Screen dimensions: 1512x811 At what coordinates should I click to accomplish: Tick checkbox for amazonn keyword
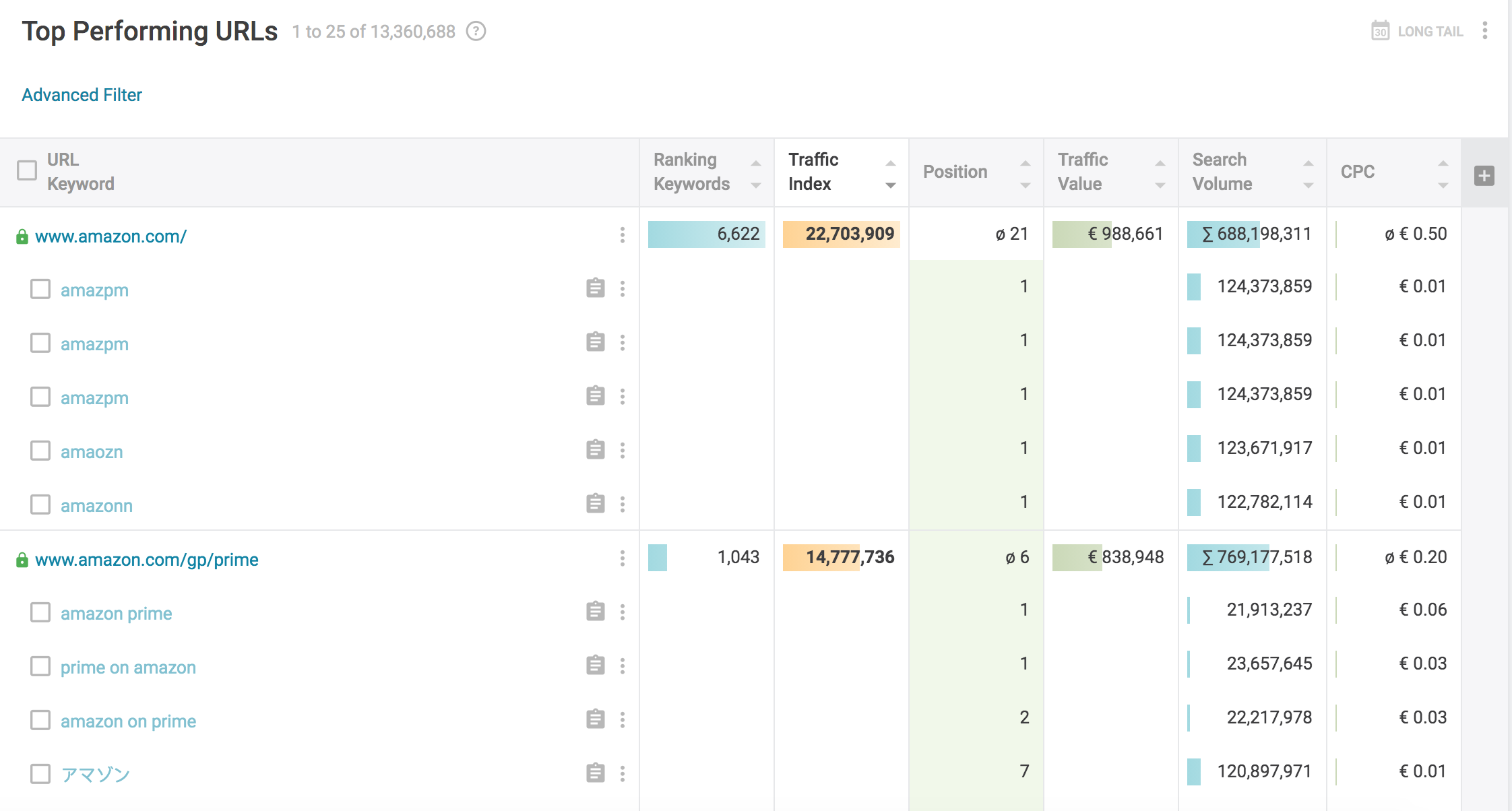tap(40, 505)
